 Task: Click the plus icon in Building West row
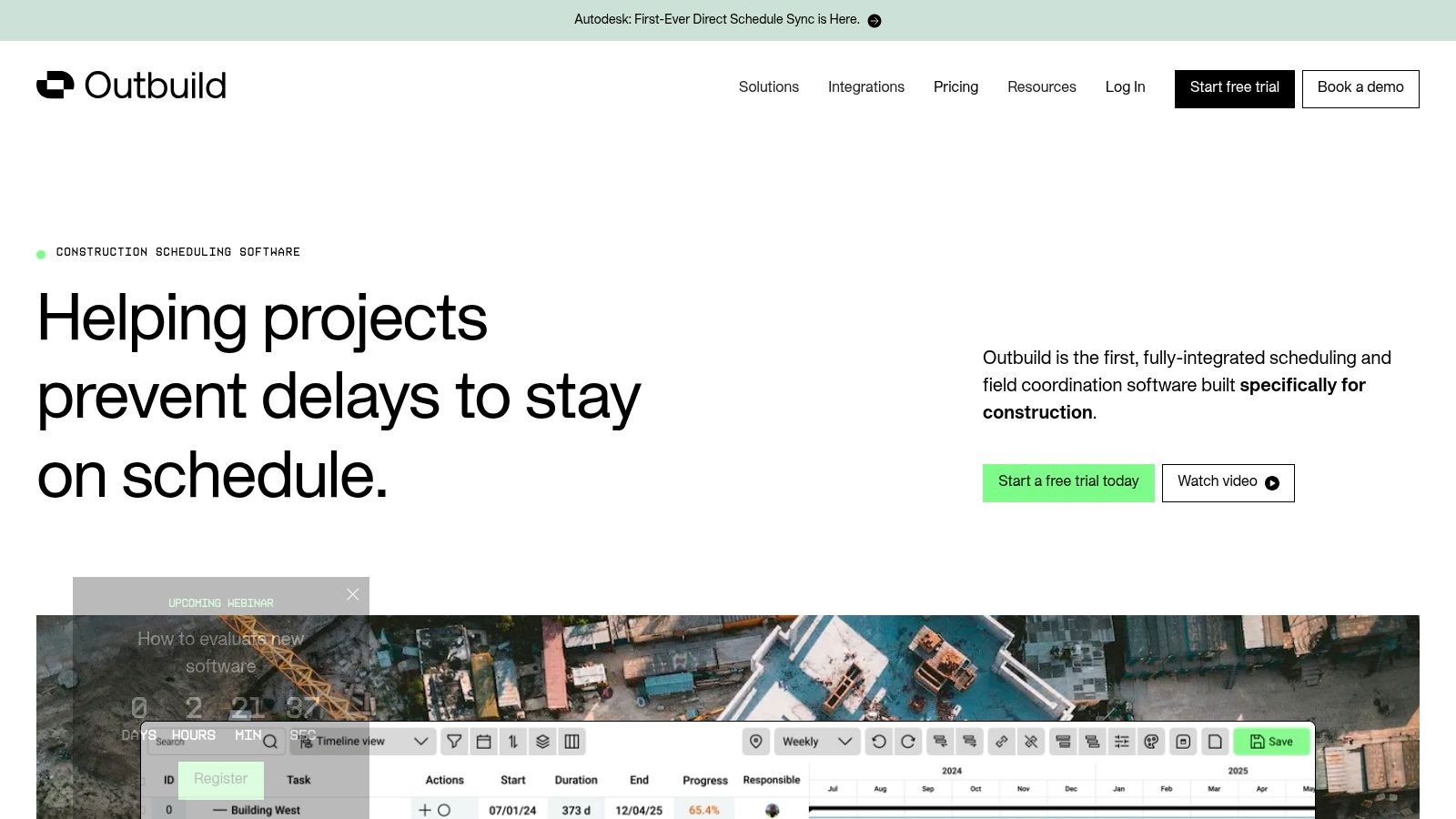[x=425, y=810]
